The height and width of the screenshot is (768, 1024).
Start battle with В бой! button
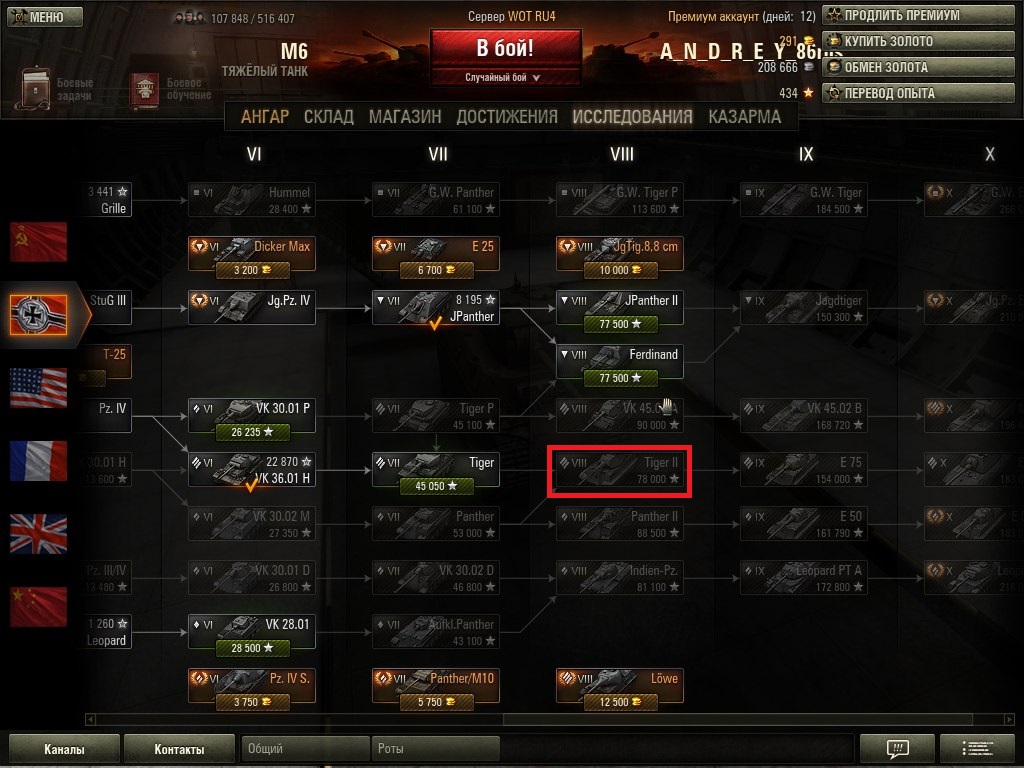point(505,48)
